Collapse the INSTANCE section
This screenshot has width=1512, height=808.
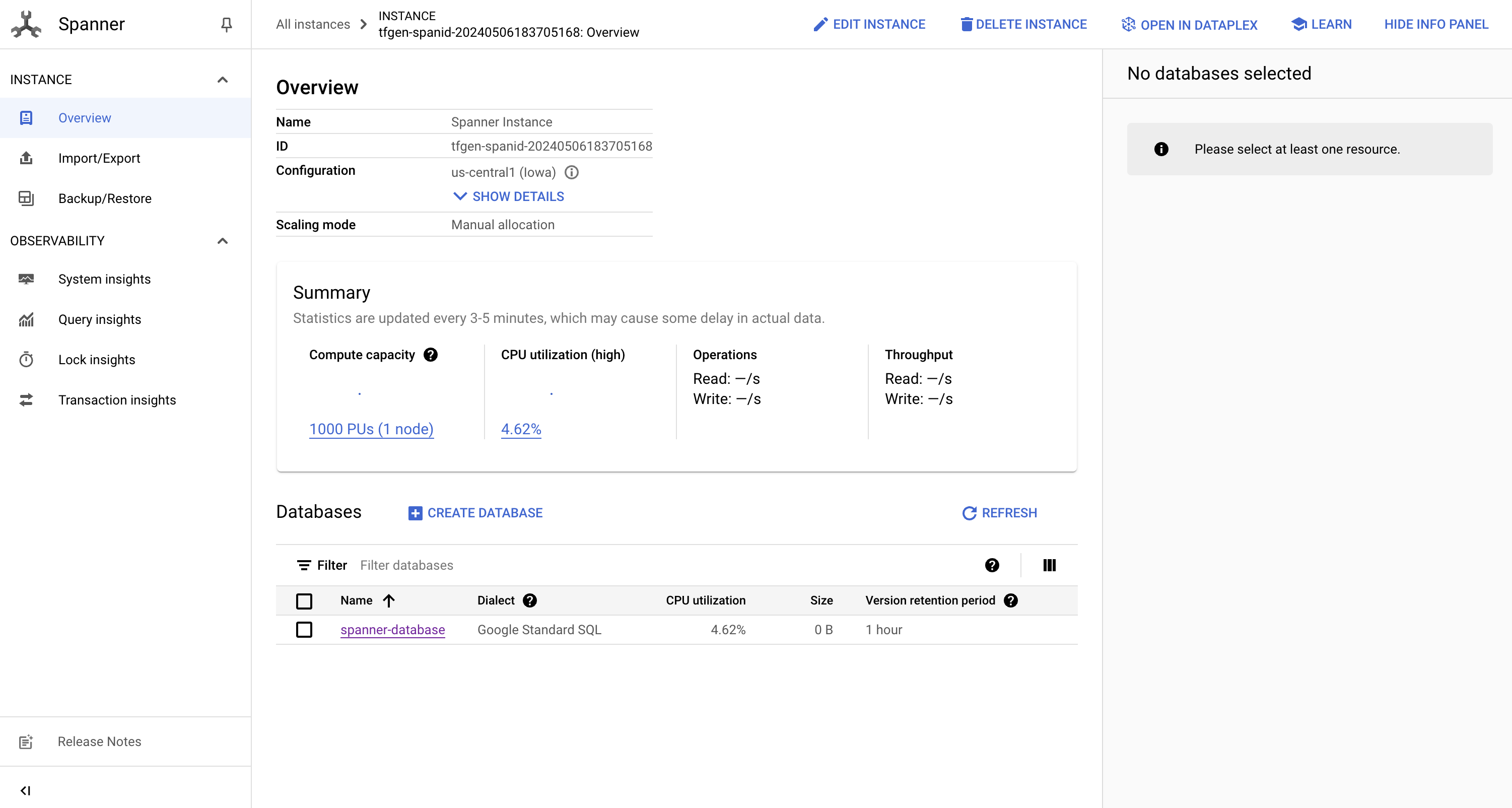pos(223,79)
